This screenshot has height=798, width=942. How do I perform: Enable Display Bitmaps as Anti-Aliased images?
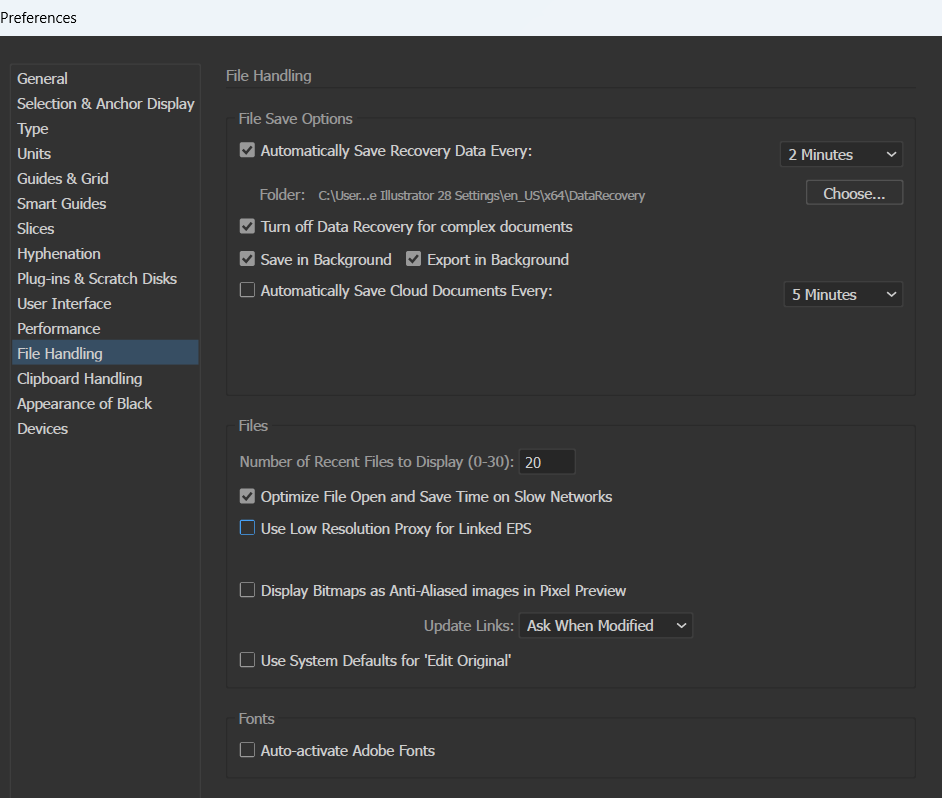point(247,590)
